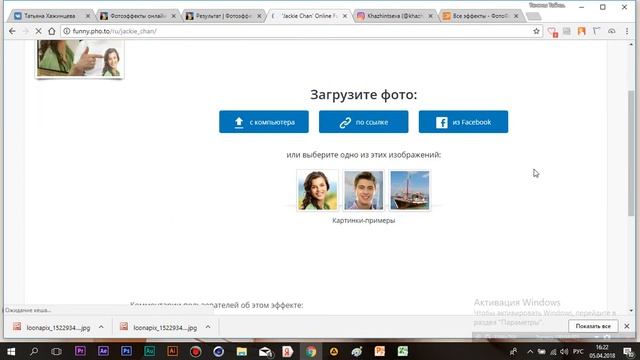This screenshot has width=640, height=360.
Task: Open the taskbar clock and calendar
Action: tap(602, 351)
